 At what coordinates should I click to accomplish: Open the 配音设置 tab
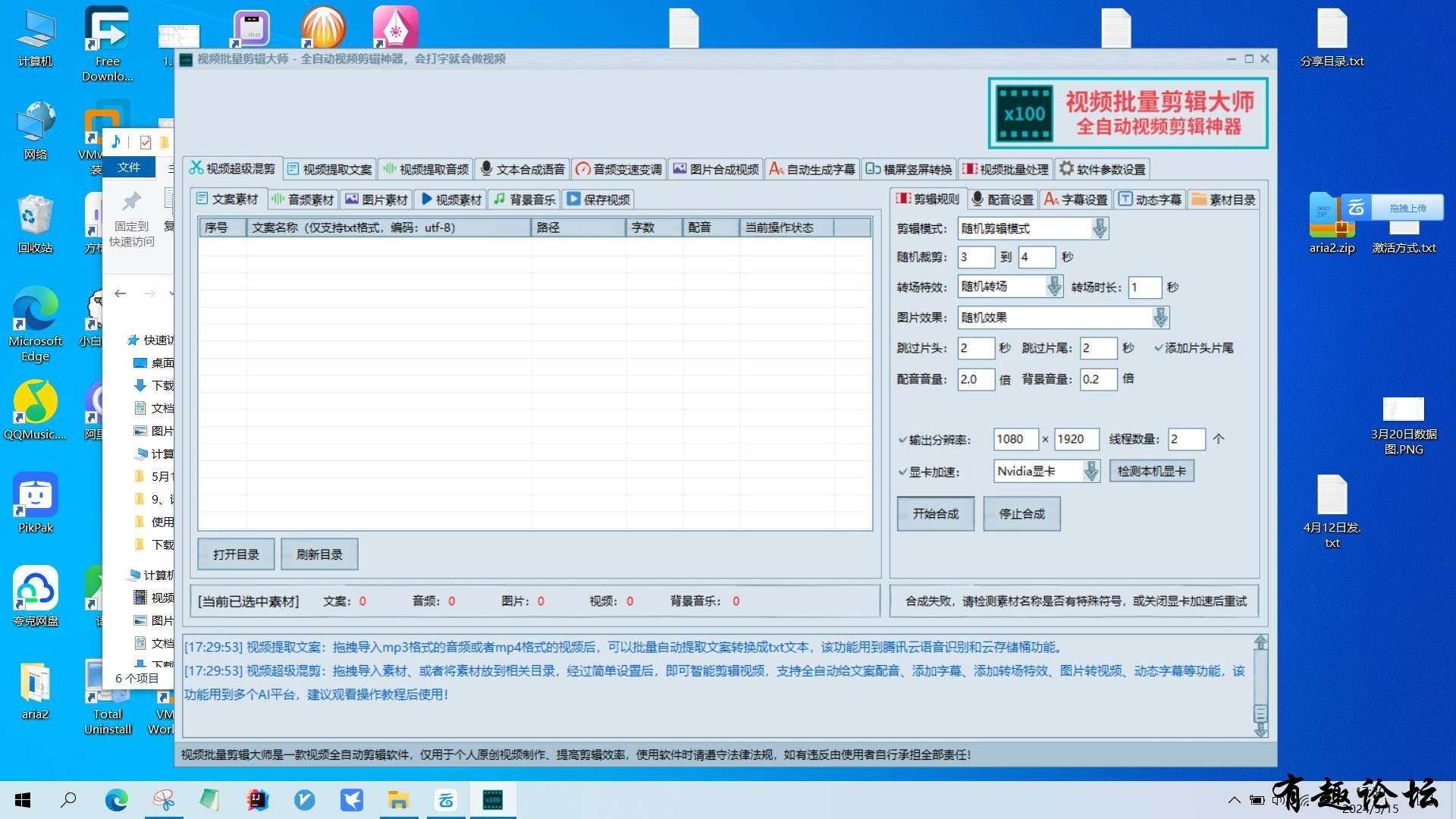(x=1003, y=199)
